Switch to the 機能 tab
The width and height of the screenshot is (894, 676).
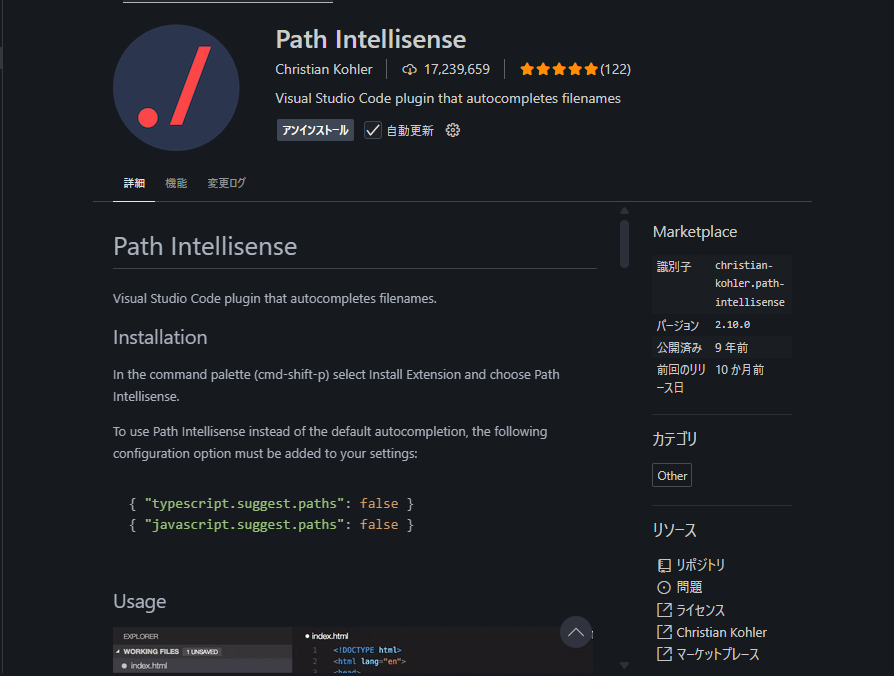(176, 183)
